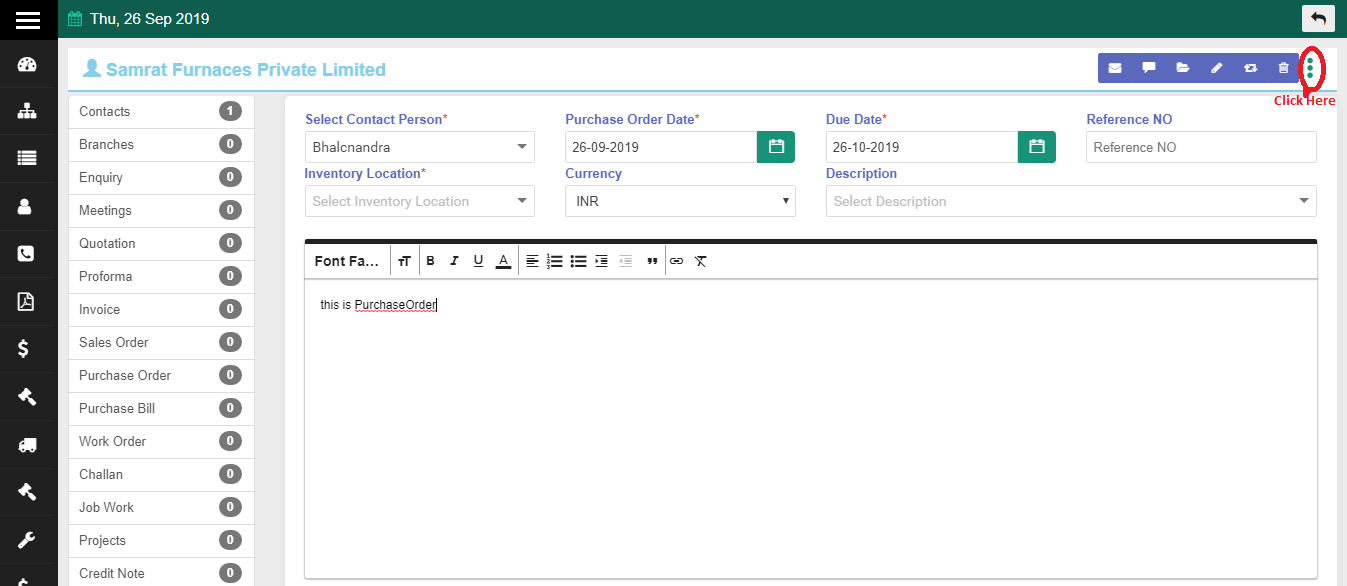
Task: Open the Select Description dropdown
Action: coord(1071,201)
